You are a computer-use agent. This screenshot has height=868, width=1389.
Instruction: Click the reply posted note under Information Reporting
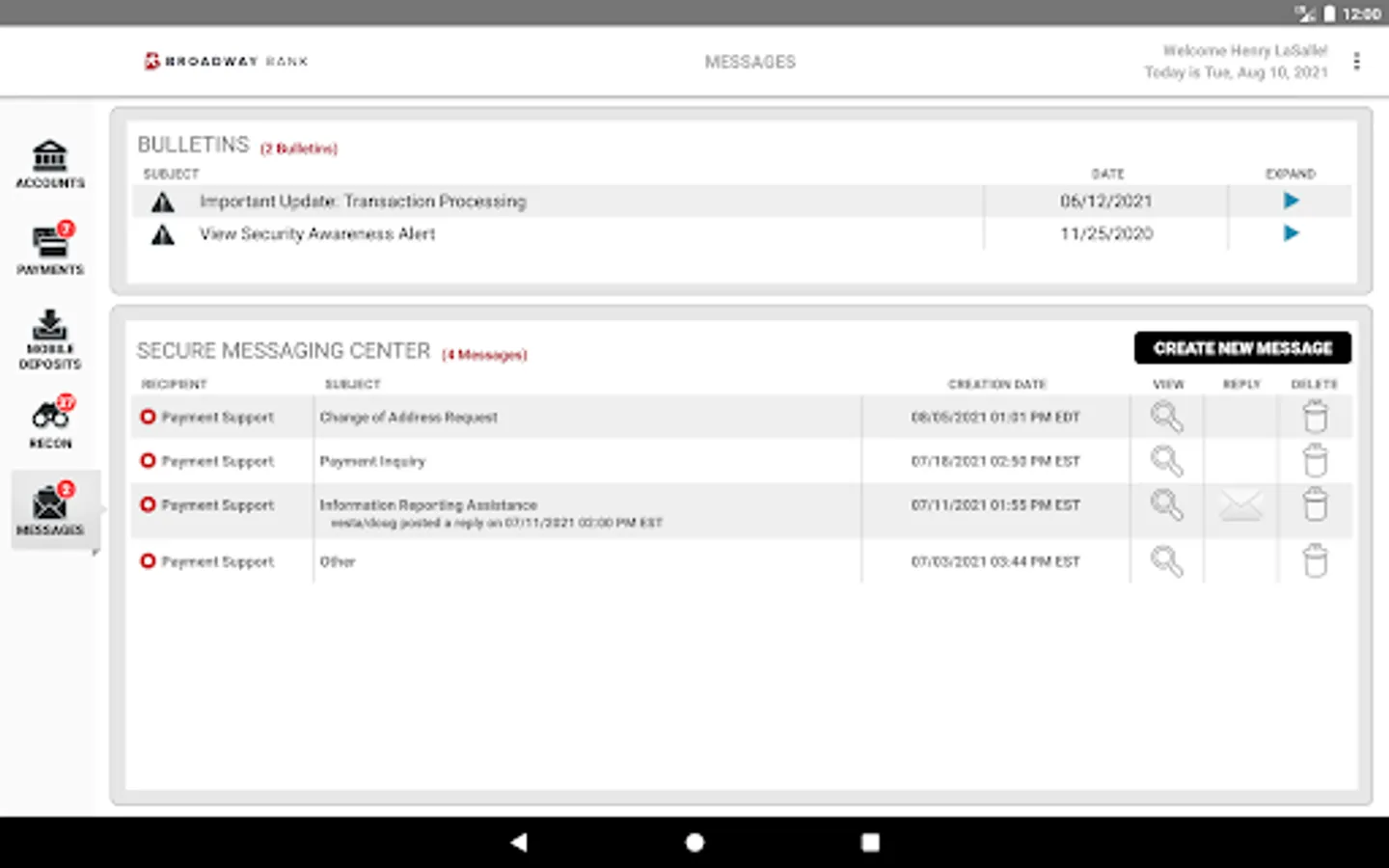coord(497,523)
